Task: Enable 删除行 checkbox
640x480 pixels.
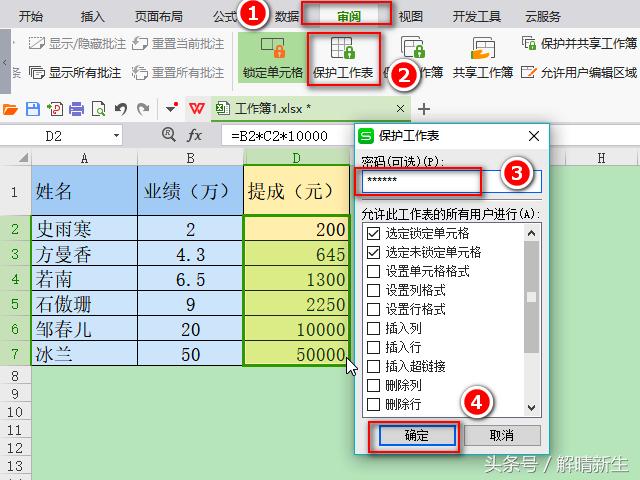Action: pyautogui.click(x=373, y=404)
